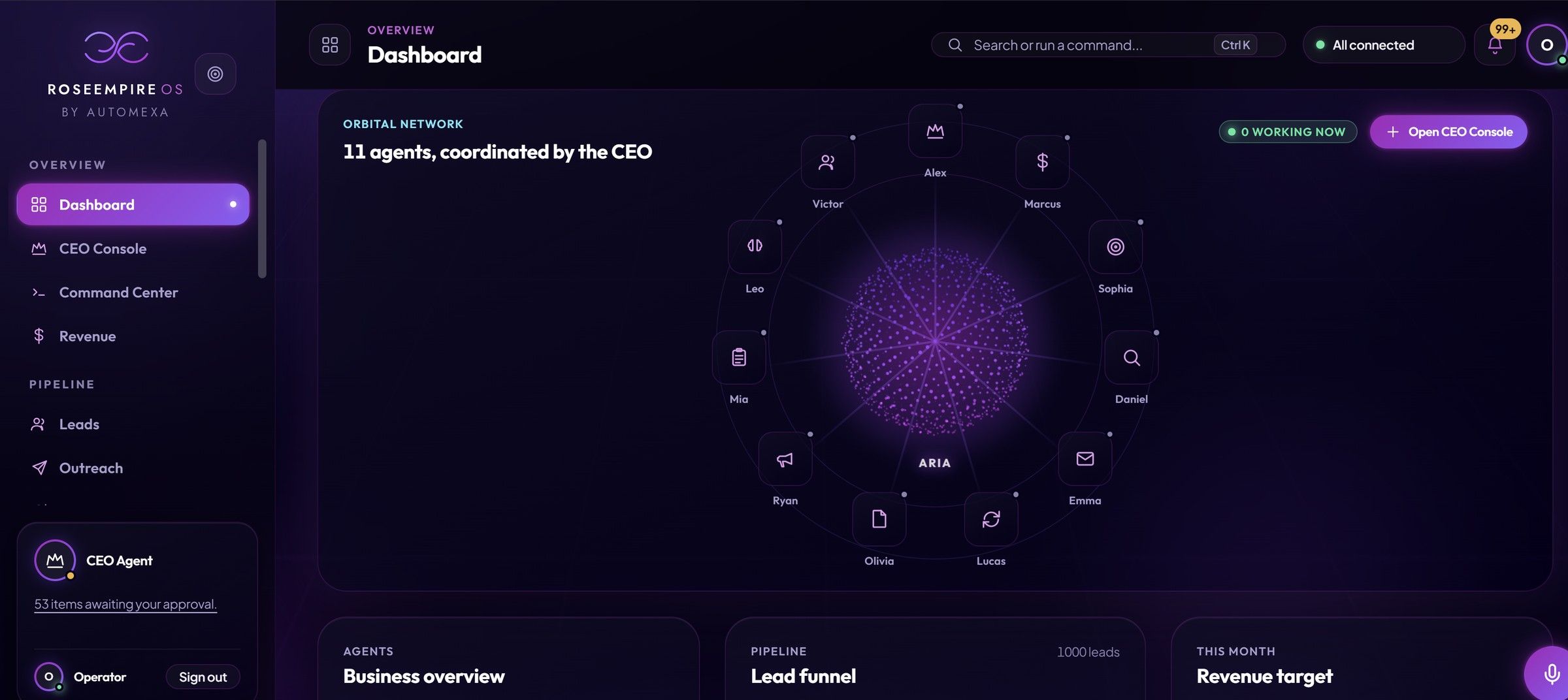Open the 53 items awaiting approval link

coord(125,604)
